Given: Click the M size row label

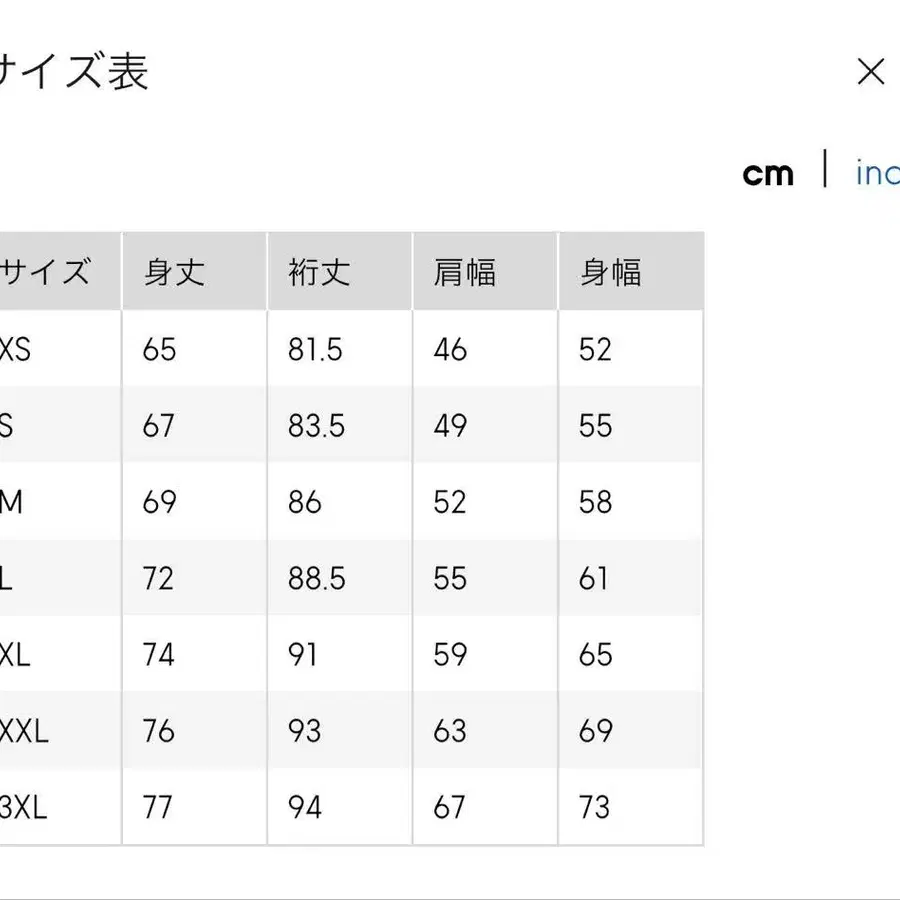Looking at the screenshot, I should coord(12,502).
